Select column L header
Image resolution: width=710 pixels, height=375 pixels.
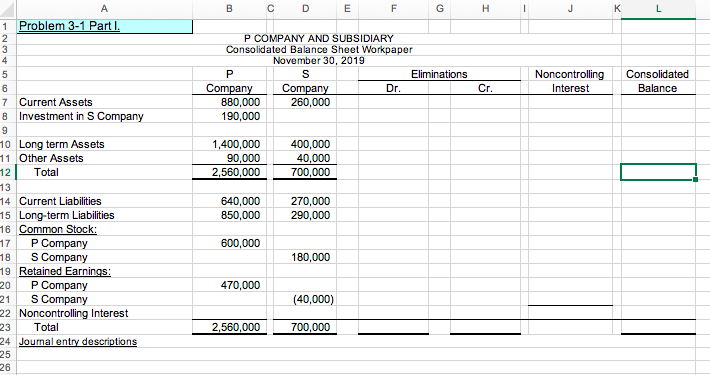658,9
